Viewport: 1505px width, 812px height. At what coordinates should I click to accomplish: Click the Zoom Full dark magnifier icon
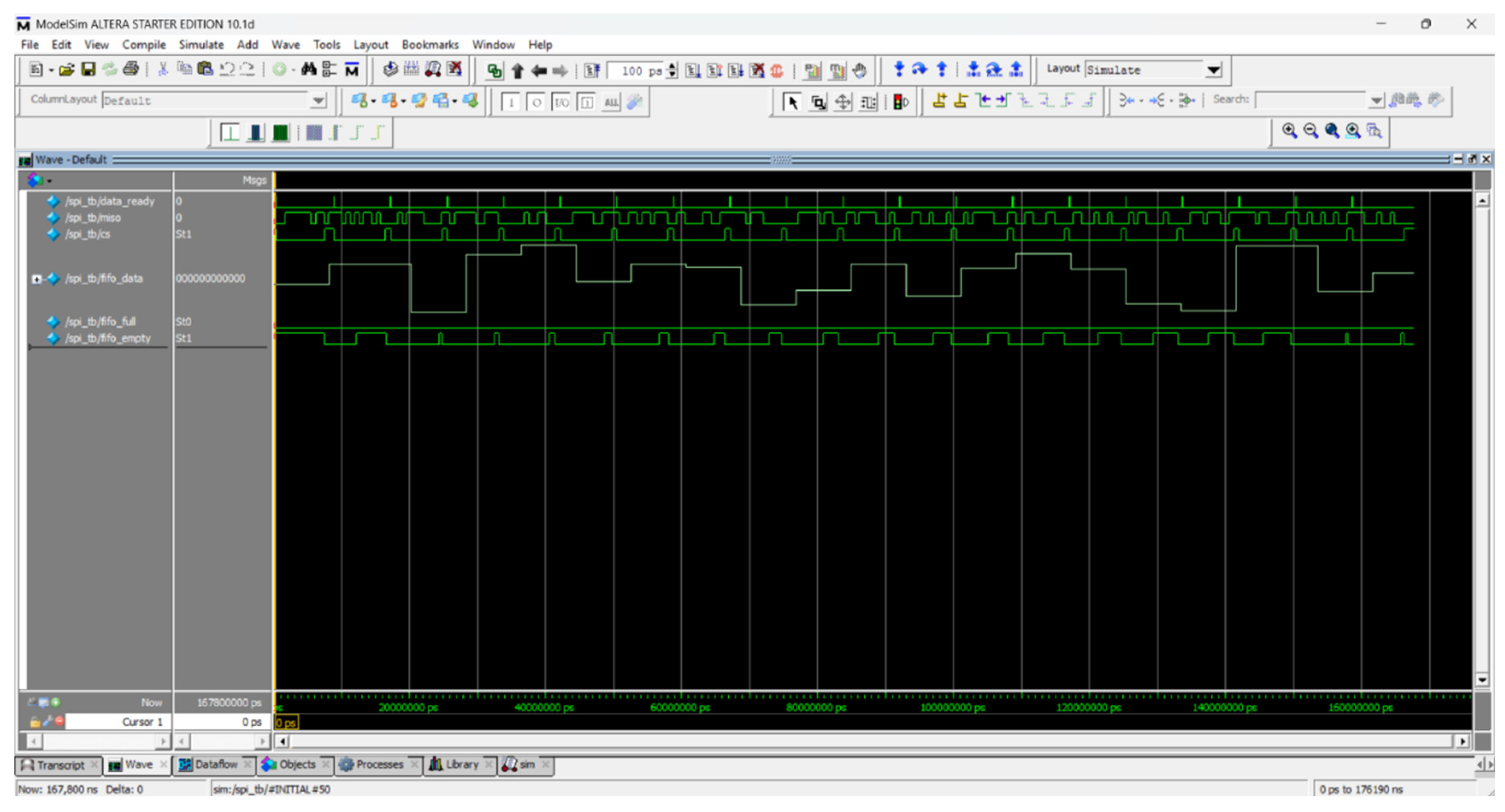1331,131
